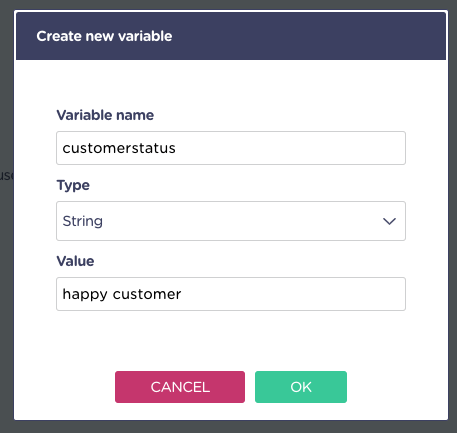Screen dimensions: 457x433
Task: Click the chevron arrow in Type dropdown
Action: (x=389, y=221)
